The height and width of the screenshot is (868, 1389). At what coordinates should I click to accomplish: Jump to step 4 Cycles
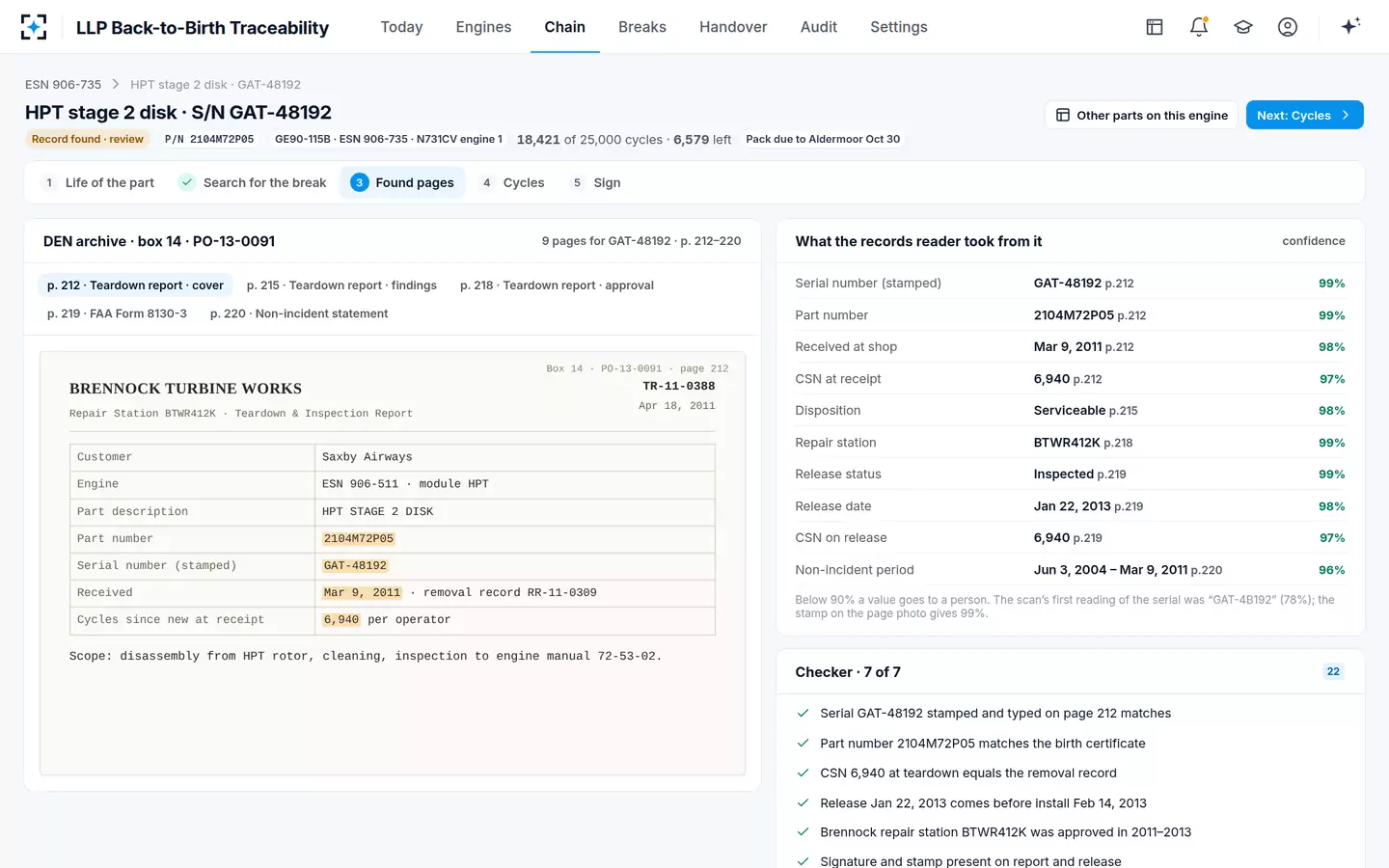tap(513, 182)
